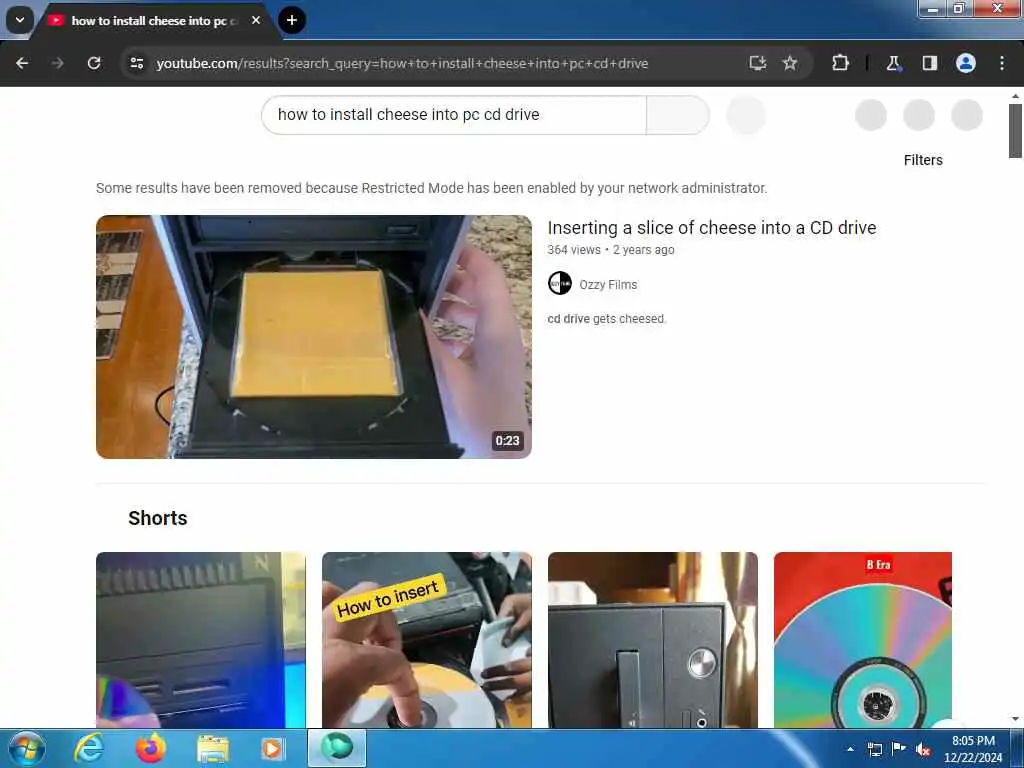This screenshot has width=1024, height=768.
Task: Open the Chrome profile avatar
Action: click(x=966, y=63)
